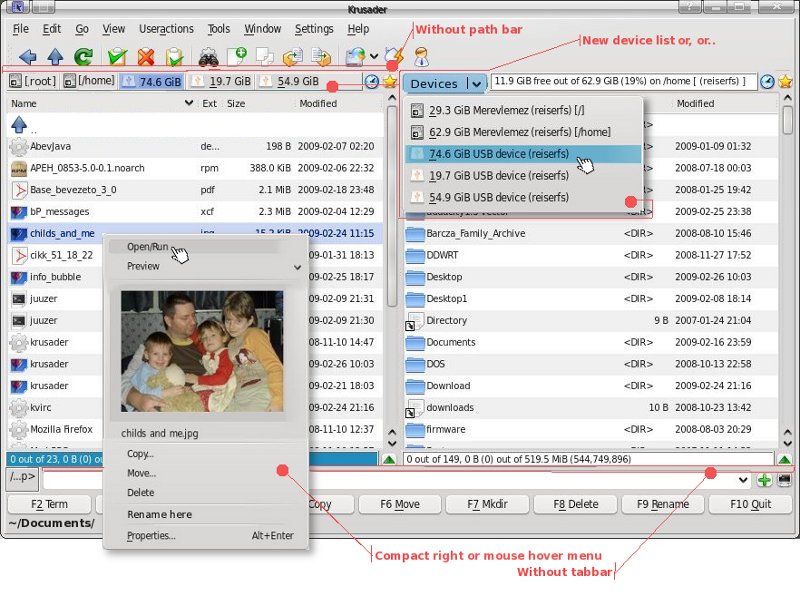The width and height of the screenshot is (800, 596).
Task: Expand dropdown arrow beside network globe icon
Action: click(x=374, y=57)
